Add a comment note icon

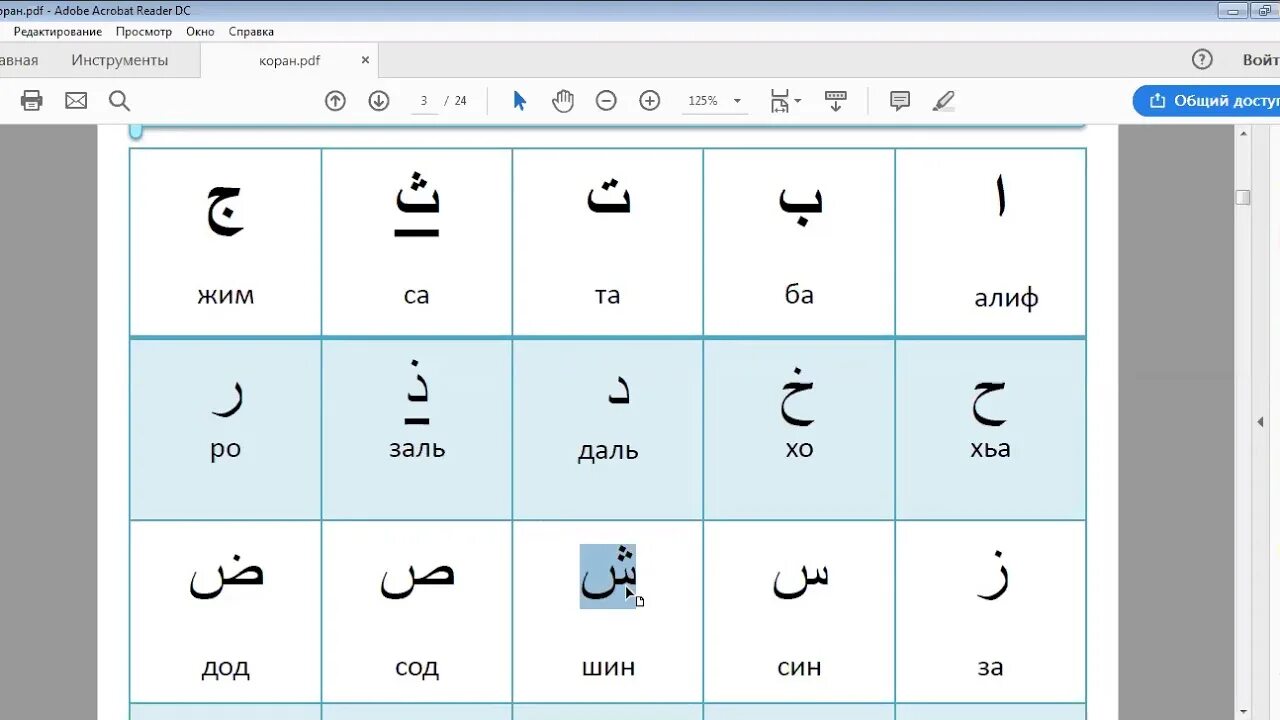pos(900,100)
